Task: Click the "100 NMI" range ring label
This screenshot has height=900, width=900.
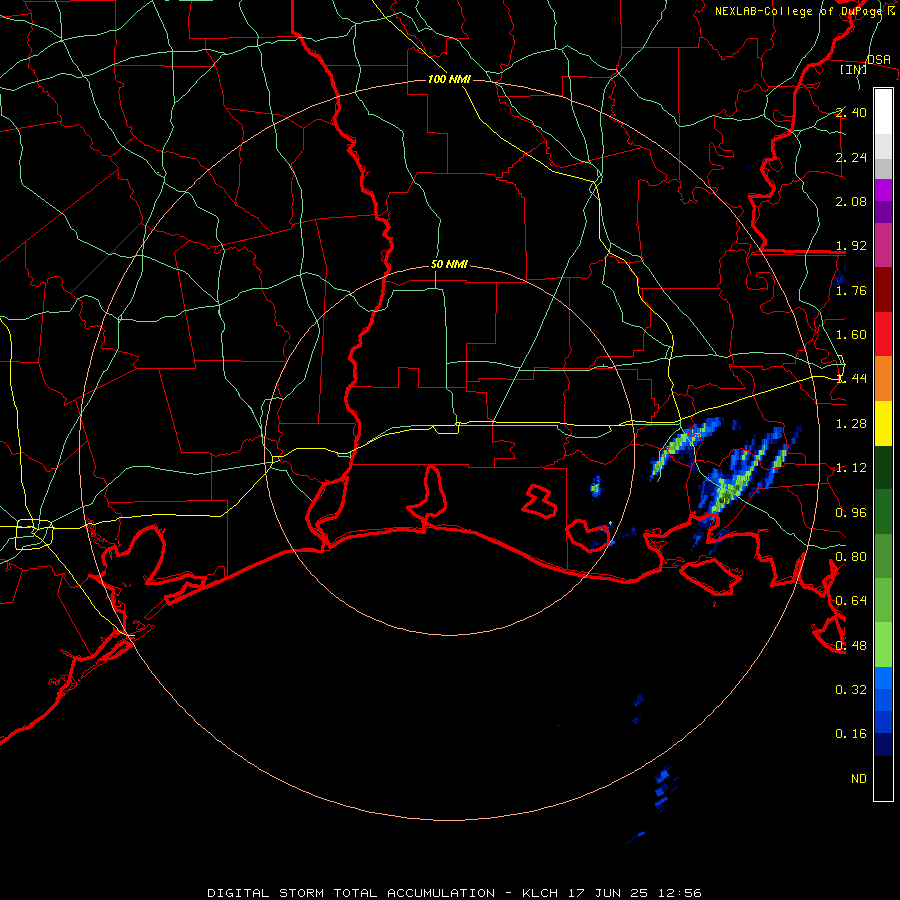Action: 449,79
